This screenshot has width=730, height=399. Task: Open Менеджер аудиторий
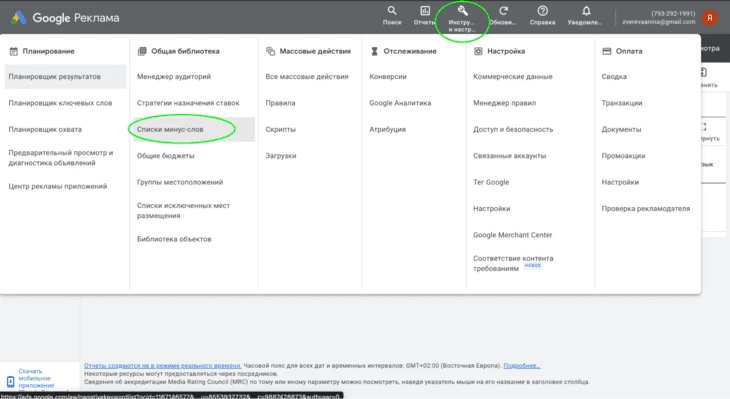coord(174,77)
